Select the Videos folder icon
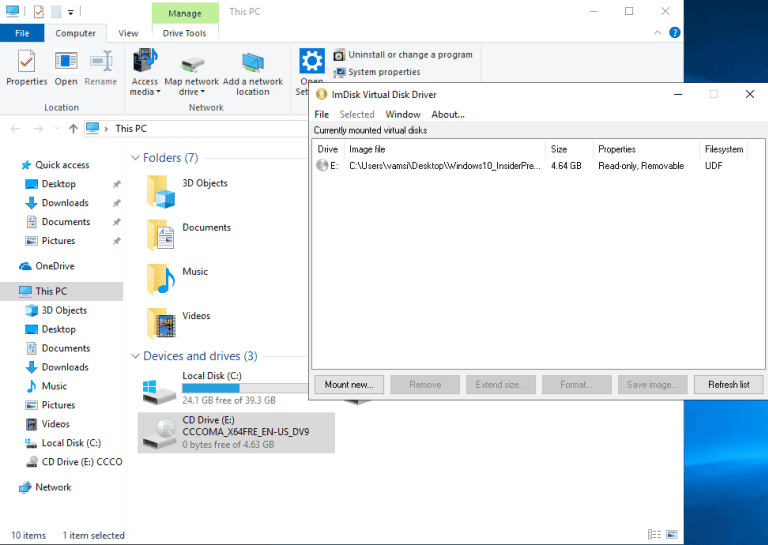The width and height of the screenshot is (768, 545). (x=161, y=323)
